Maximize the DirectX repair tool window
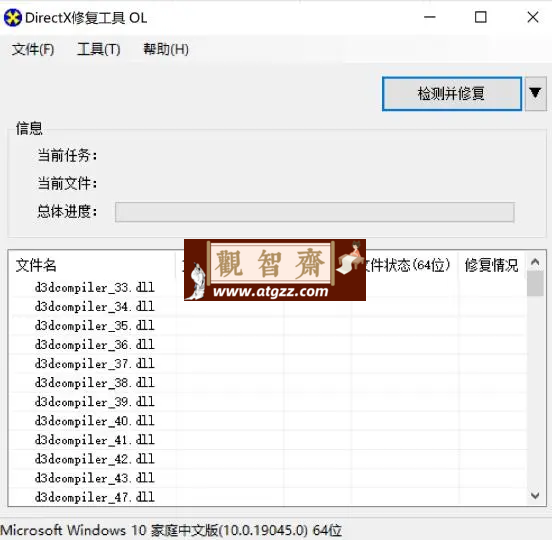552x540 pixels. (481, 17)
